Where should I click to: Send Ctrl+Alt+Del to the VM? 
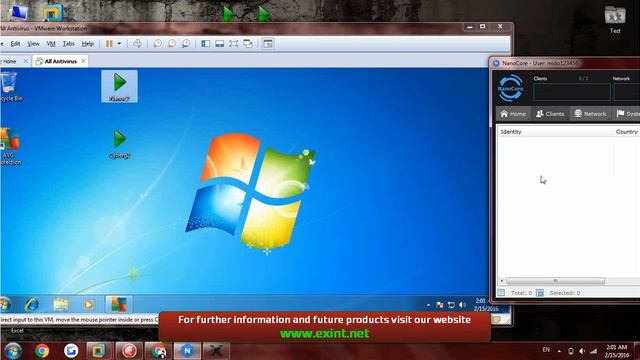pos(137,44)
